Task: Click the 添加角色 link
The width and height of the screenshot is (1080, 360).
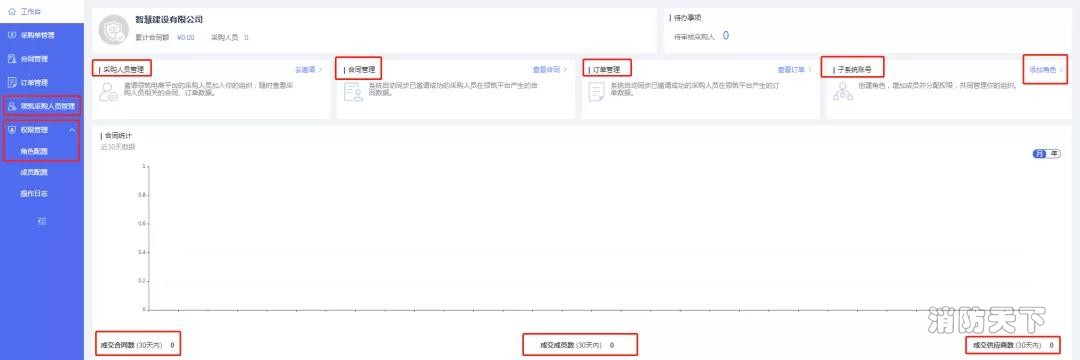Action: tap(1046, 70)
